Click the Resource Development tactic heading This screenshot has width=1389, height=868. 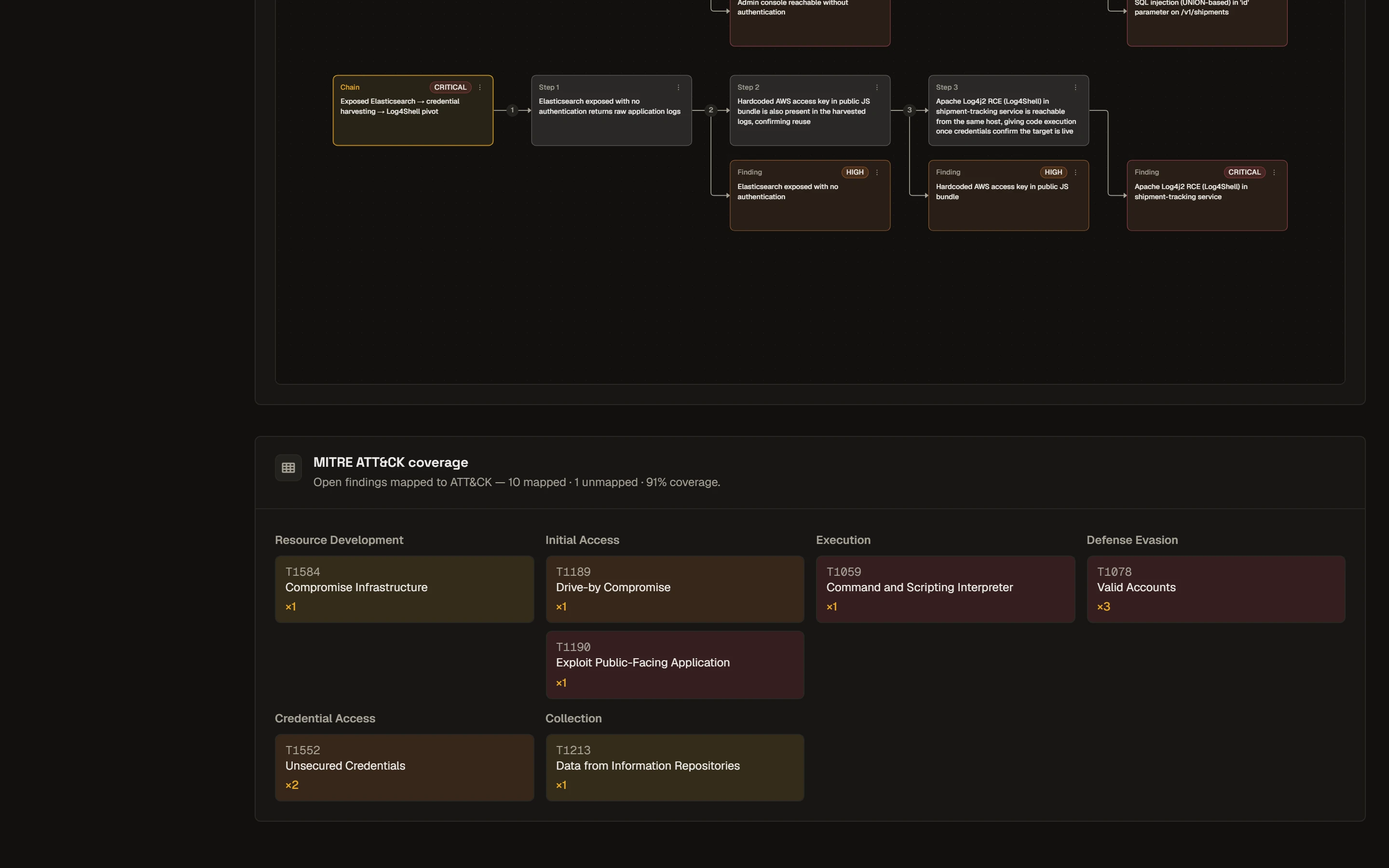coord(339,540)
